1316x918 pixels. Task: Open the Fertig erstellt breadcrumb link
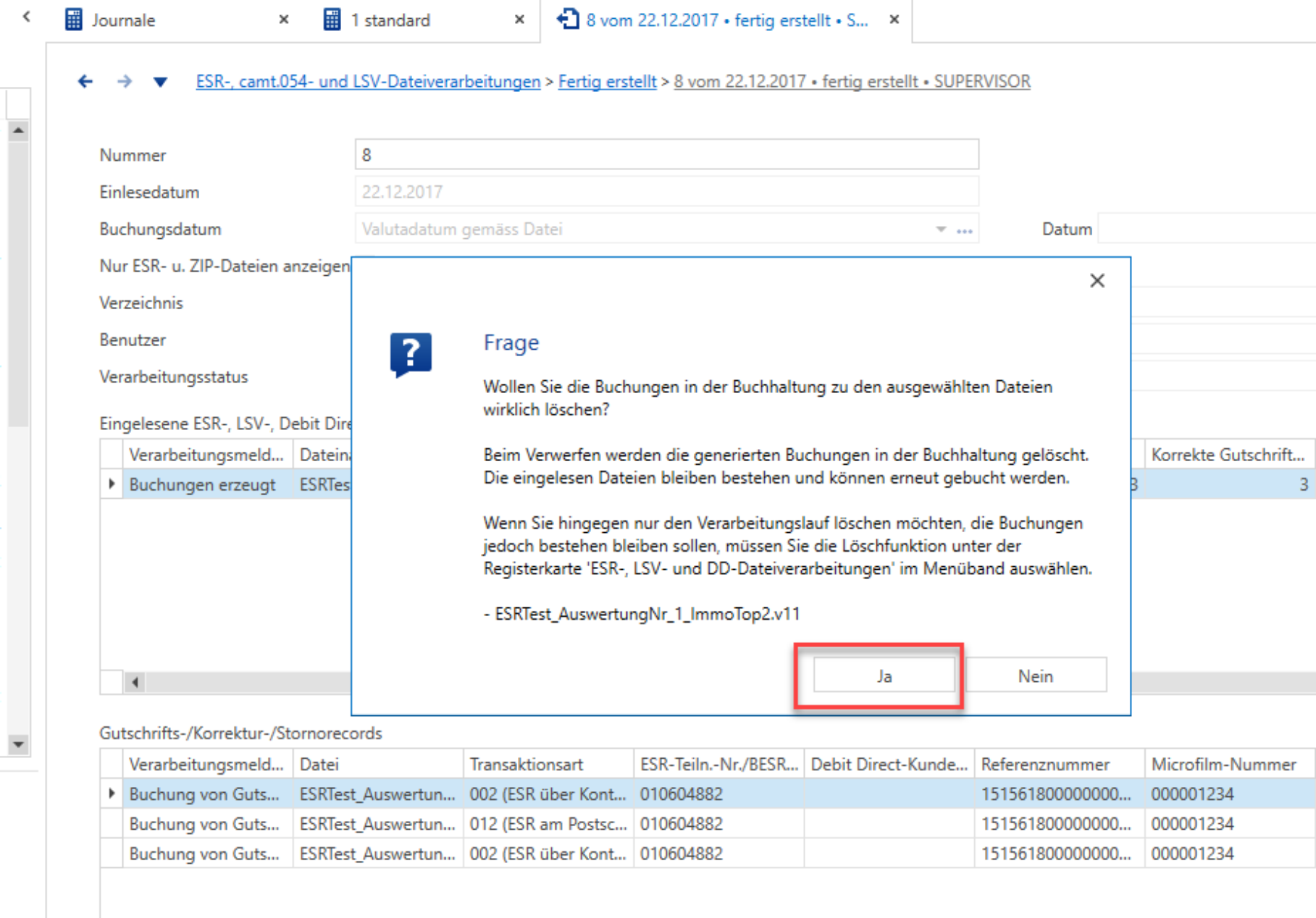[607, 82]
